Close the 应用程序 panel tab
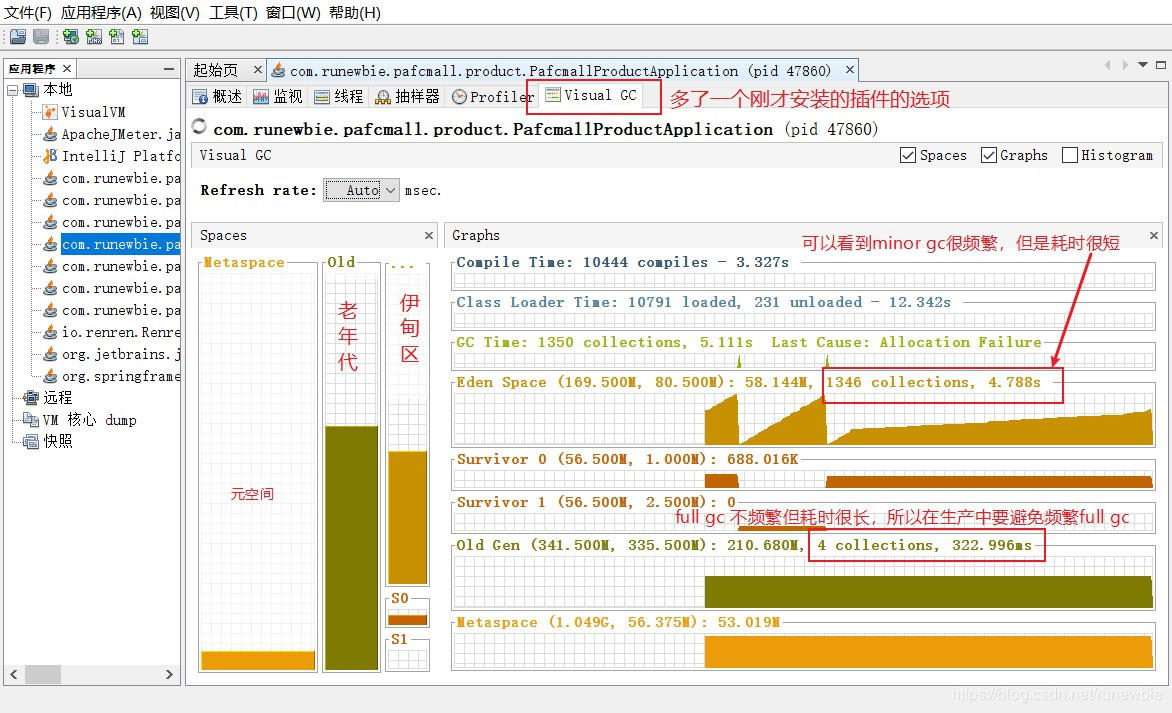 coord(67,68)
